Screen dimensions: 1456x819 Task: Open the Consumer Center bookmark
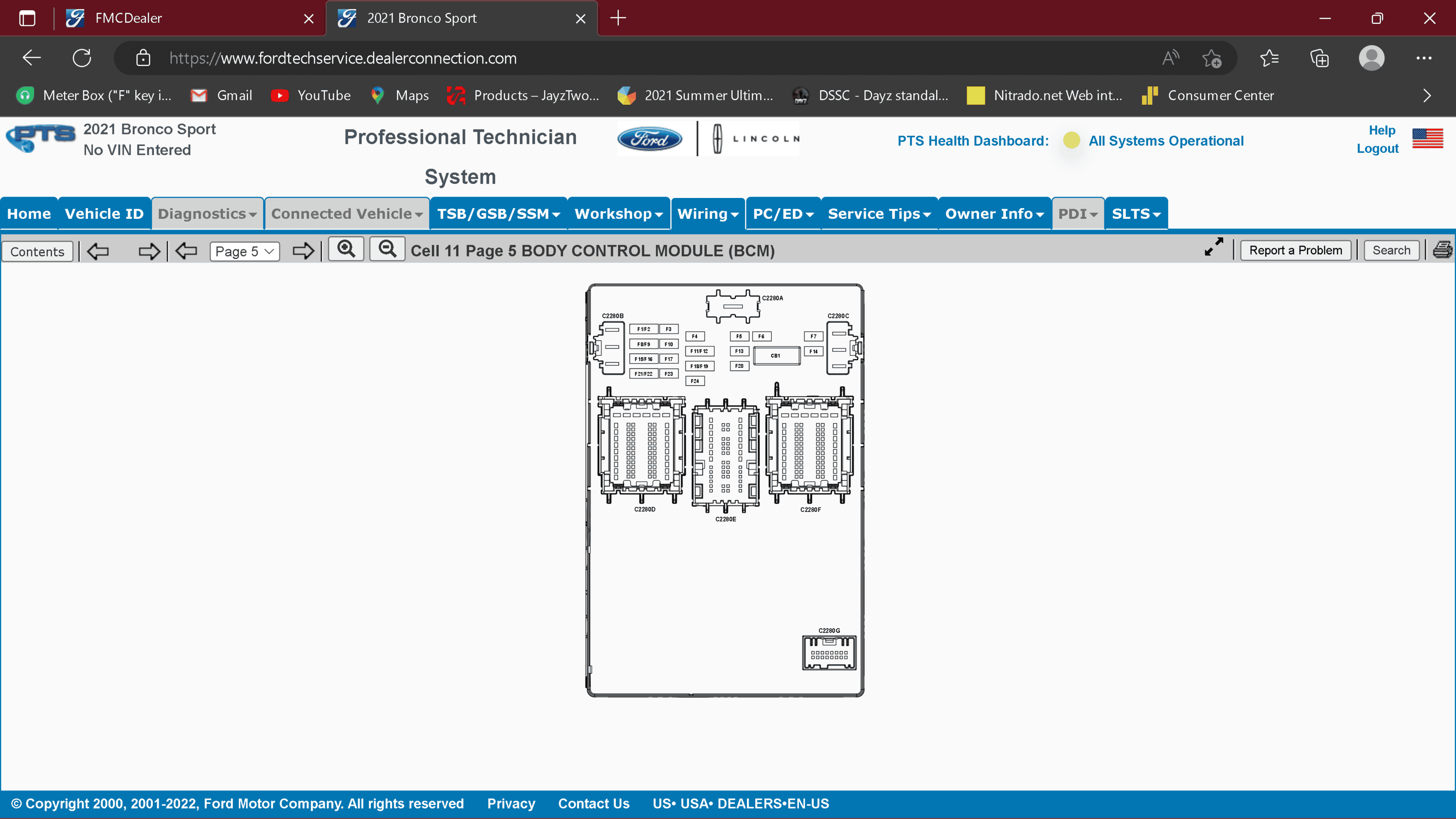pyautogui.click(x=1208, y=96)
